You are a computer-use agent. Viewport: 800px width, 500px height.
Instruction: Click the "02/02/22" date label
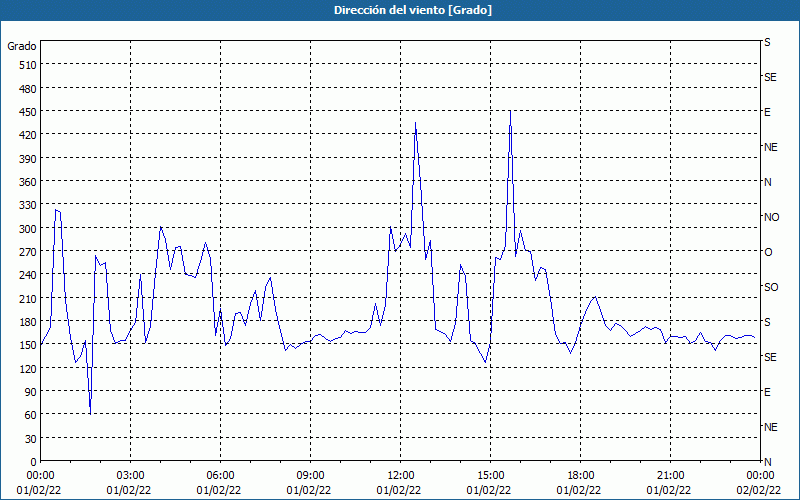pos(759,490)
